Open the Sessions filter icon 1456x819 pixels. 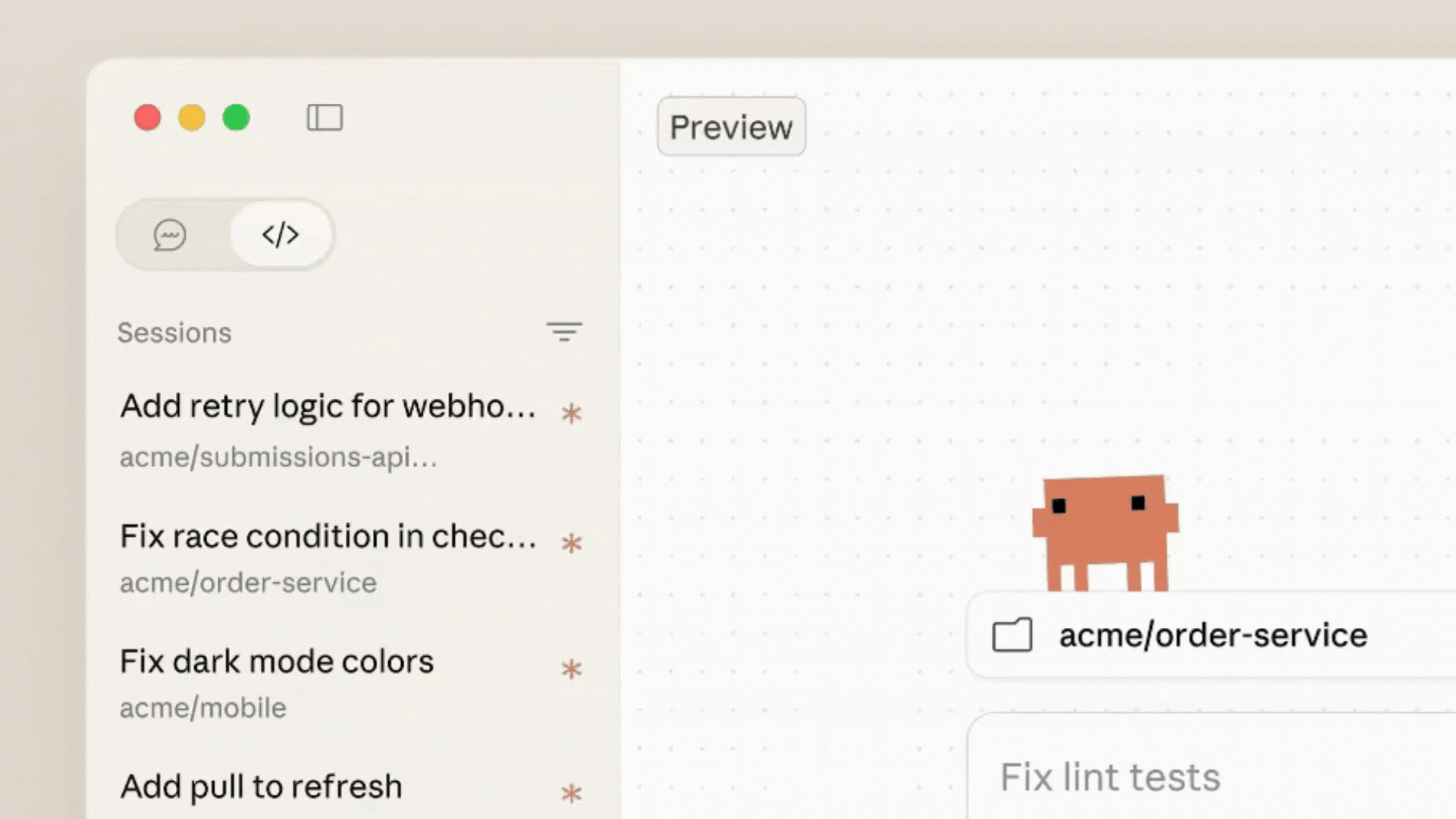coord(564,332)
